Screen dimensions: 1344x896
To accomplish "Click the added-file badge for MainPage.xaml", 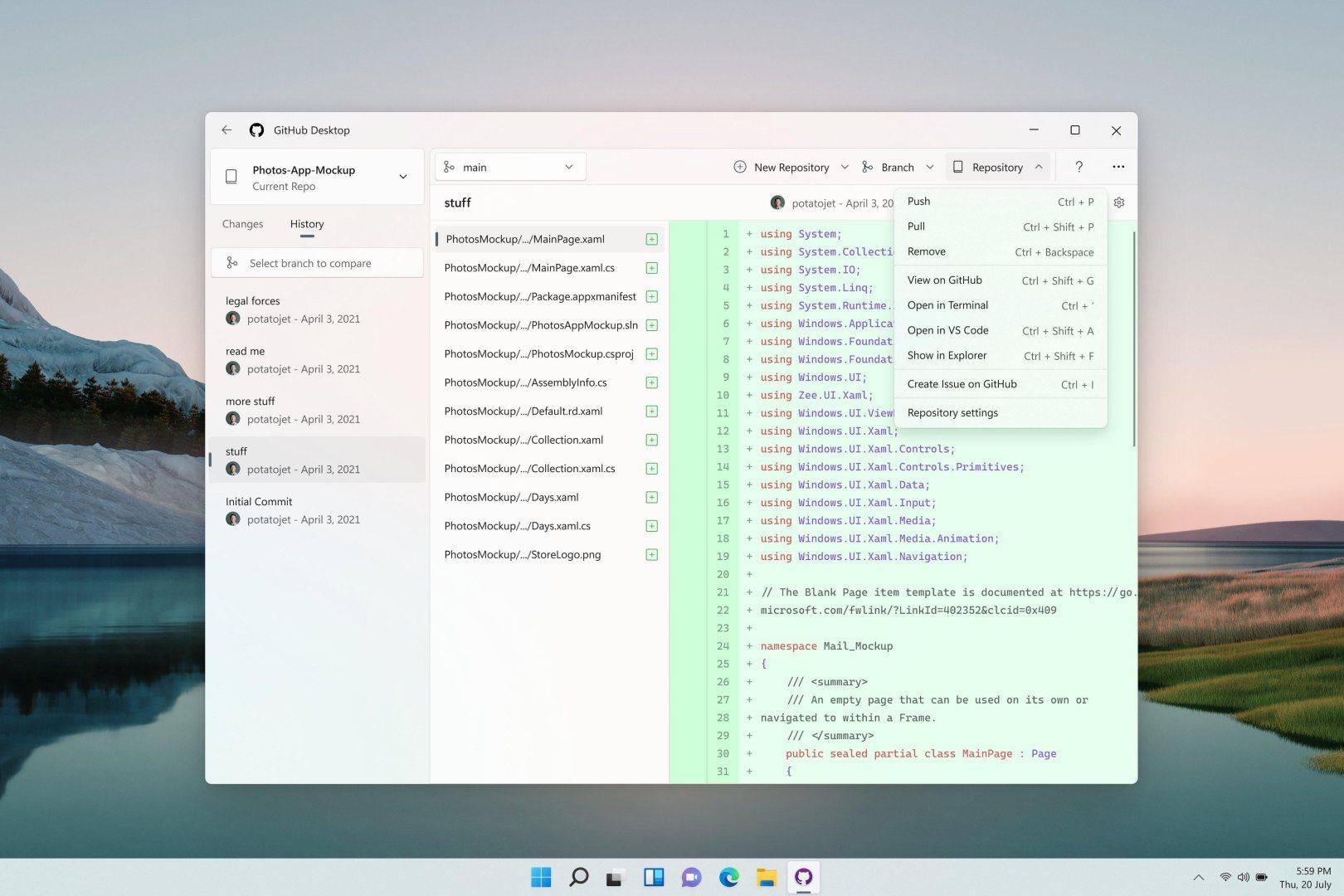I will tap(652, 239).
